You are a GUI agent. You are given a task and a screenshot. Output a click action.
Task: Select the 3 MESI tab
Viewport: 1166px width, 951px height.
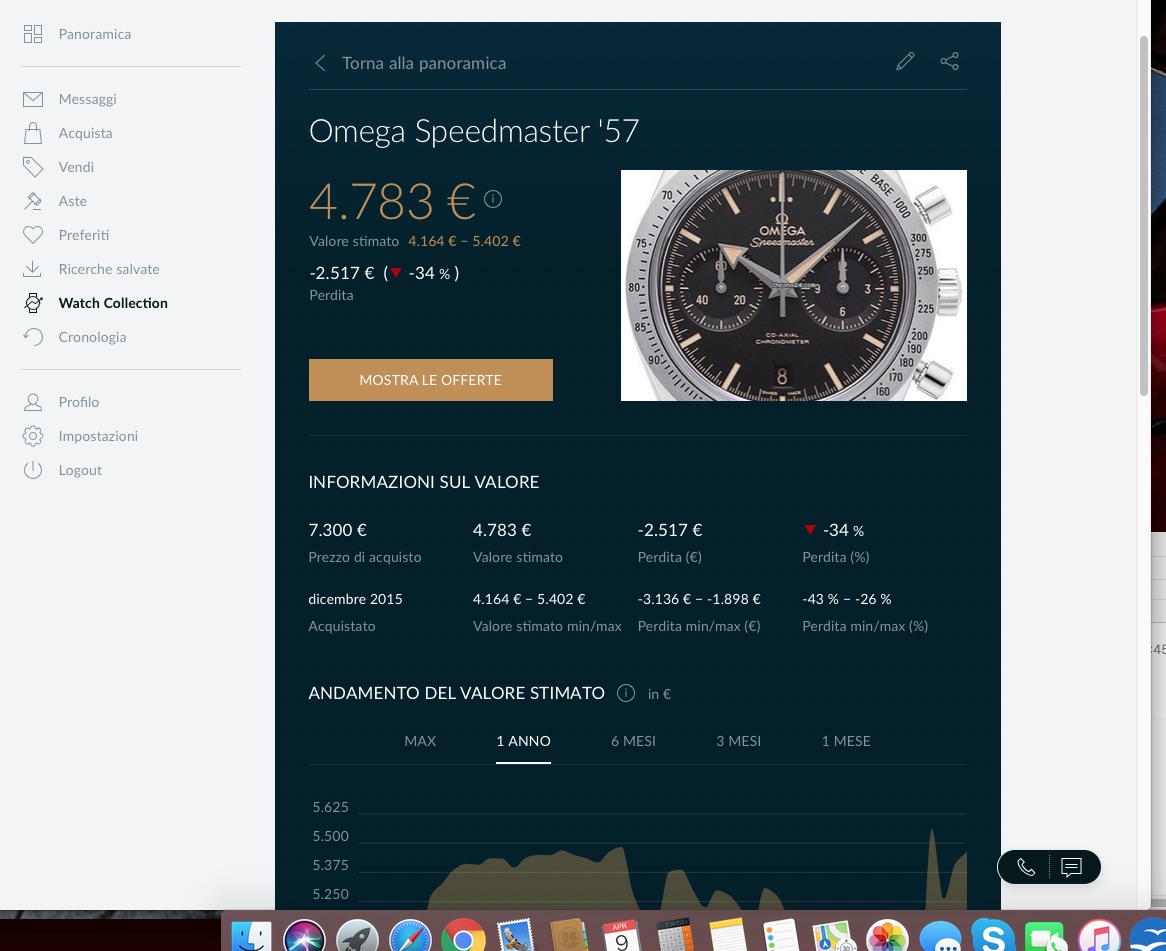738,741
